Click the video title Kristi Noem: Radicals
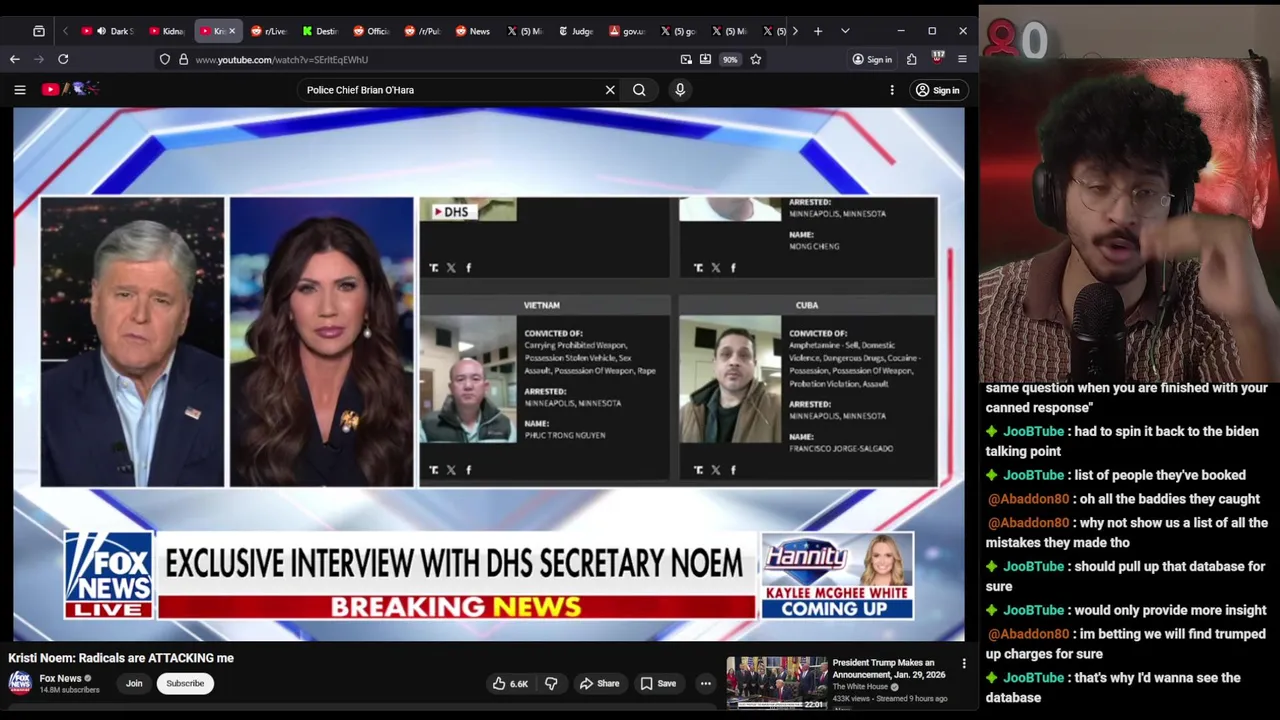Image resolution: width=1280 pixels, height=720 pixels. [121, 658]
